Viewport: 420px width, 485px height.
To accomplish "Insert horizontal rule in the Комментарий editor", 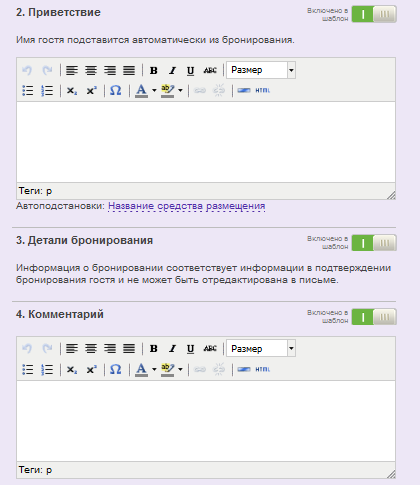I will tap(244, 369).
